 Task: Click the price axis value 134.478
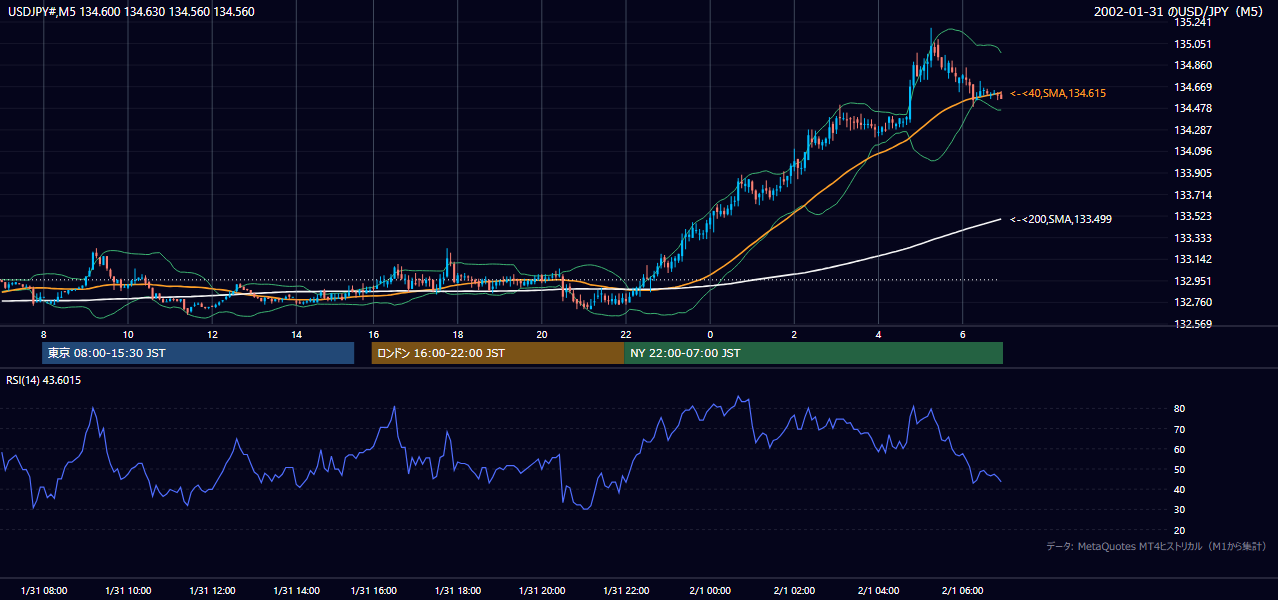click(1192, 109)
